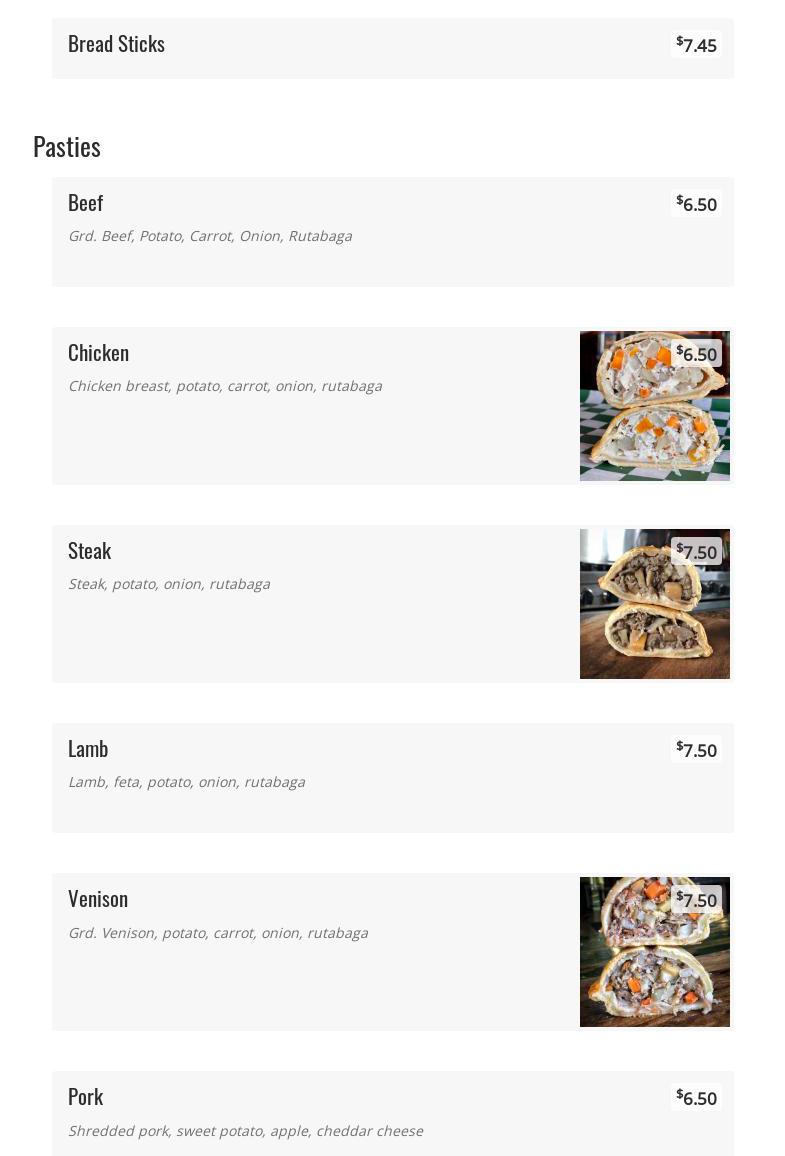The height and width of the screenshot is (1156, 785).
Task: Click the Pork ingredients description
Action: pos(245,1131)
